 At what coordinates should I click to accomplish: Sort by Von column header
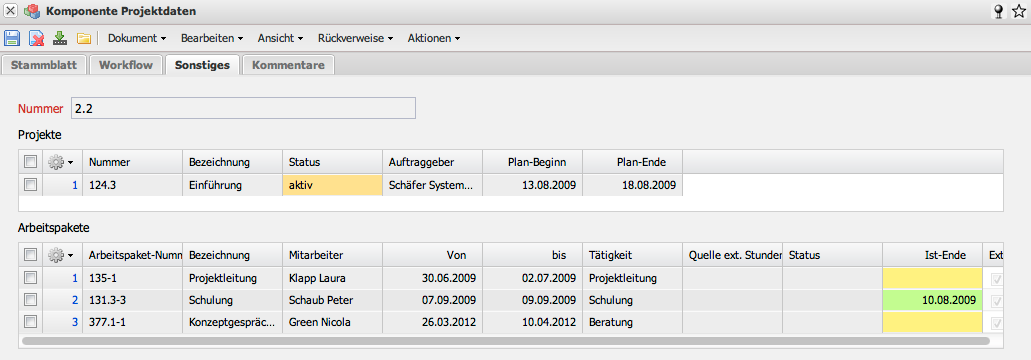coord(432,255)
